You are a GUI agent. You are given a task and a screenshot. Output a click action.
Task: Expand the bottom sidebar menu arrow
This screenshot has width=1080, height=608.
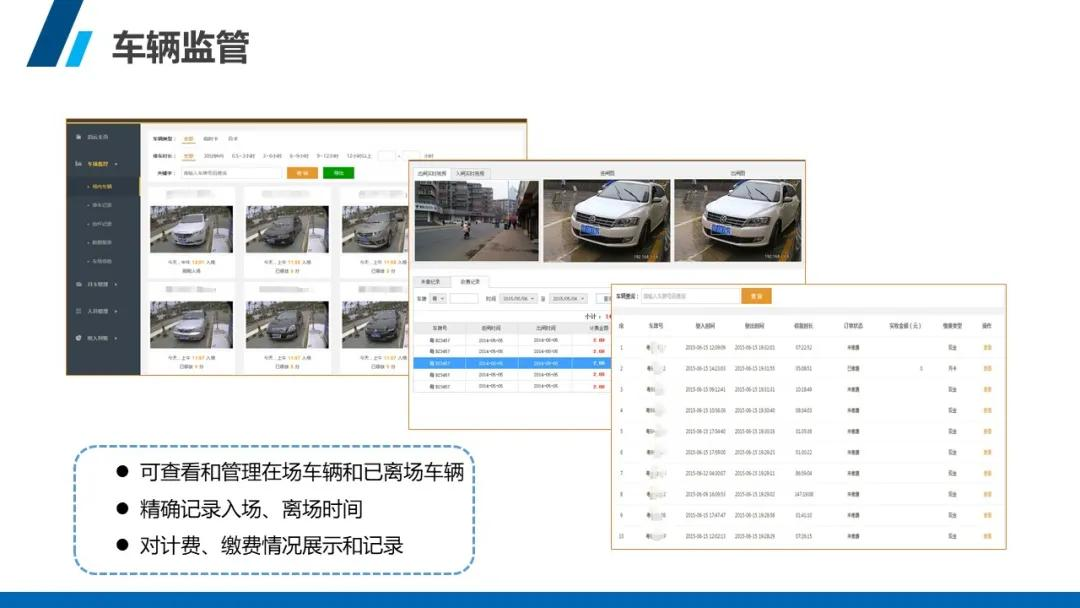click(116, 338)
